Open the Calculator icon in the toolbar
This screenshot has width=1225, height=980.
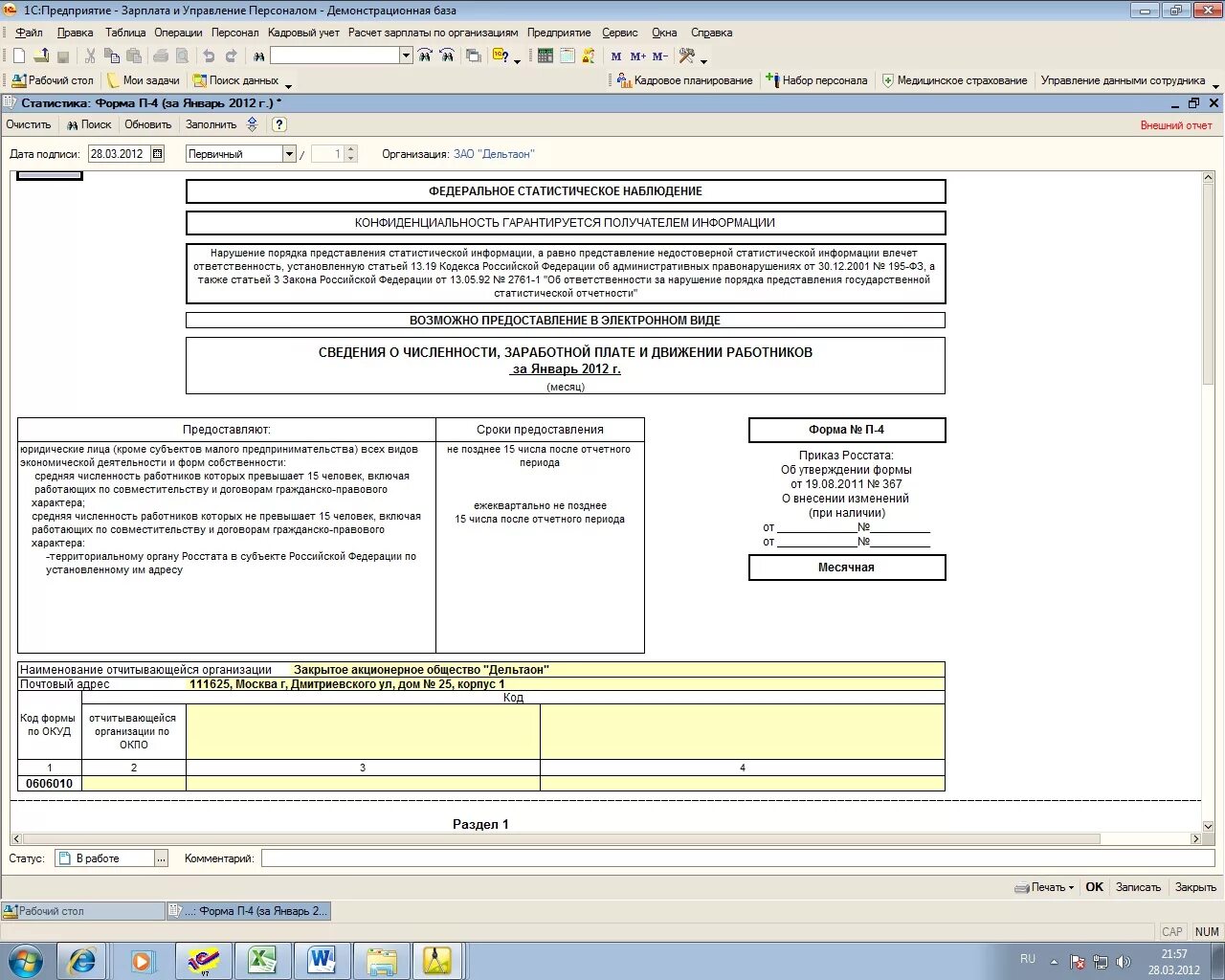[546, 56]
